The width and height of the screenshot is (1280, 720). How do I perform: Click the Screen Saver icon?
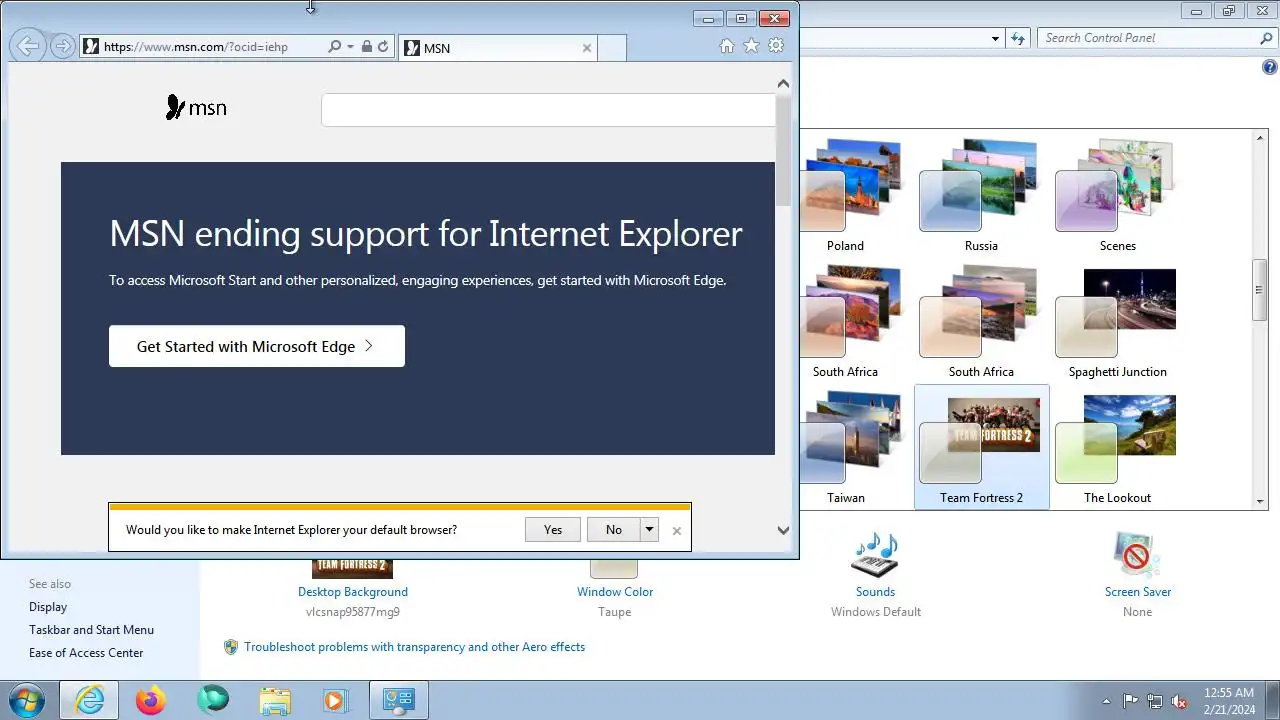[1137, 554]
